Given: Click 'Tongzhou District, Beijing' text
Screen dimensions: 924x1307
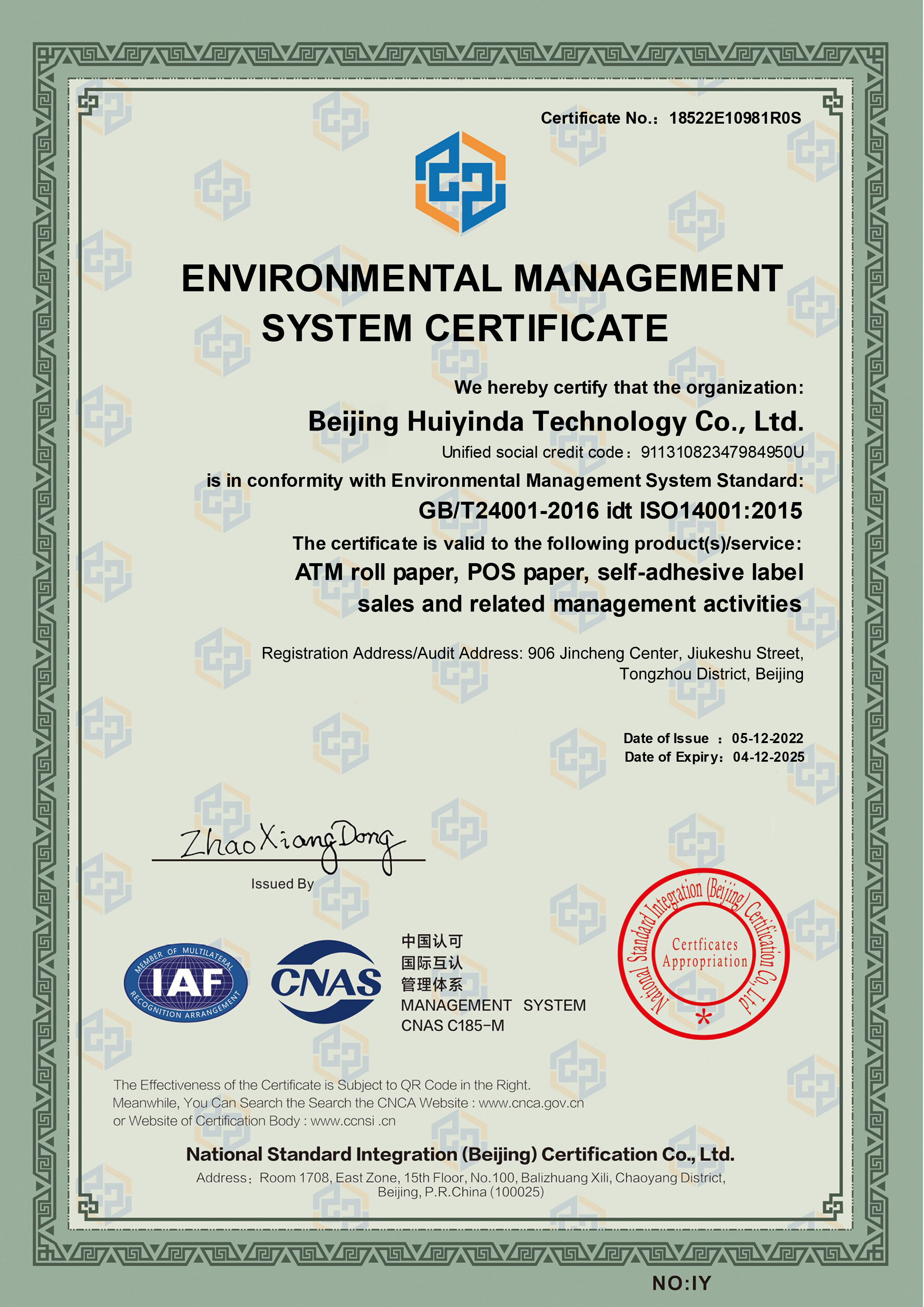Looking at the screenshot, I should pyautogui.click(x=712, y=674).
